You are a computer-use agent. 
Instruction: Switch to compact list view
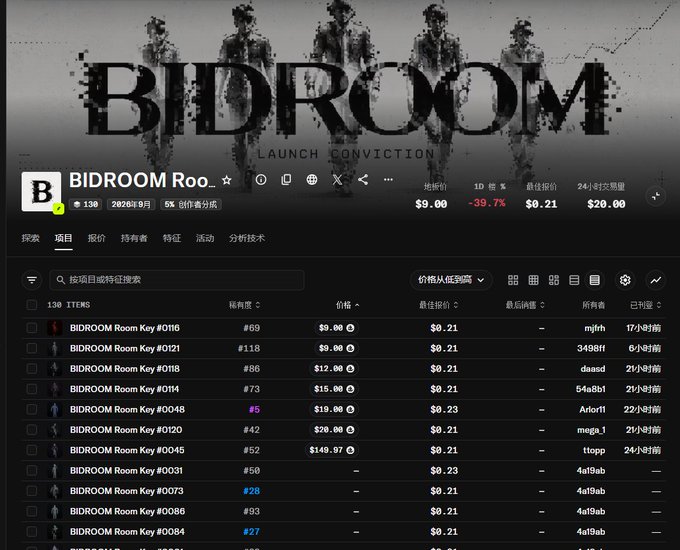point(574,280)
